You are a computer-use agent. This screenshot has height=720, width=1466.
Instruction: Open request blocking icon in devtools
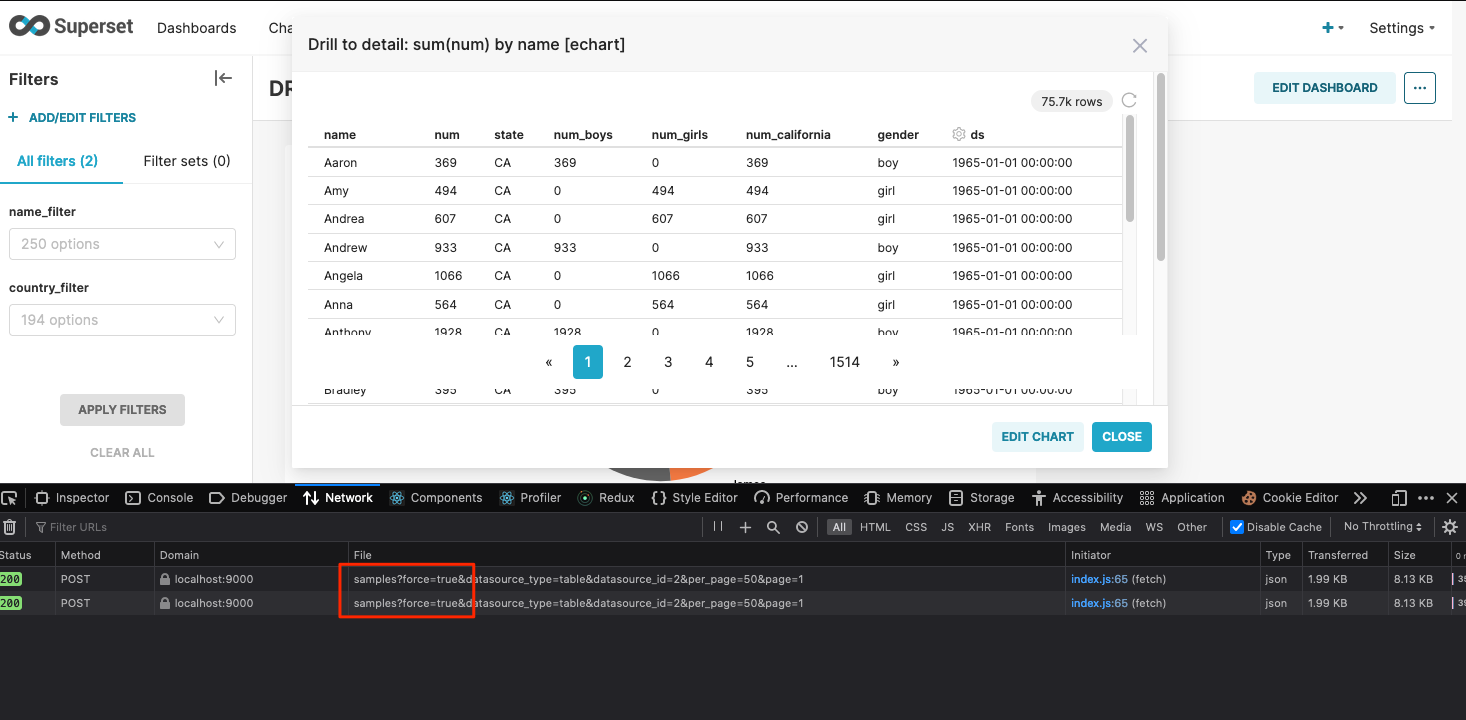pos(802,527)
